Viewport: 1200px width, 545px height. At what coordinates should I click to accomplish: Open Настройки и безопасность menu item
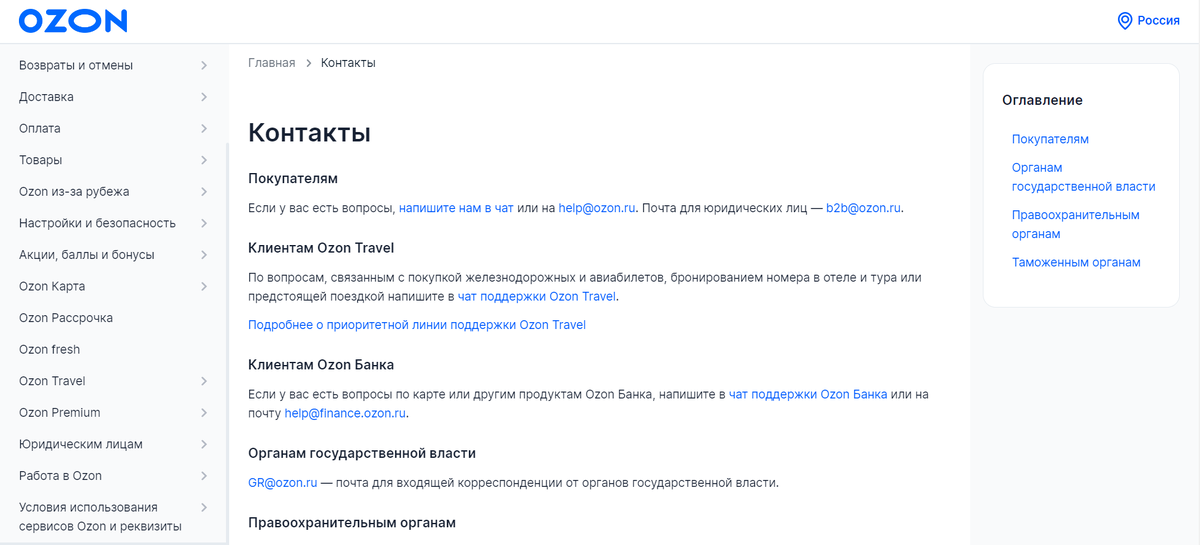[x=97, y=223]
